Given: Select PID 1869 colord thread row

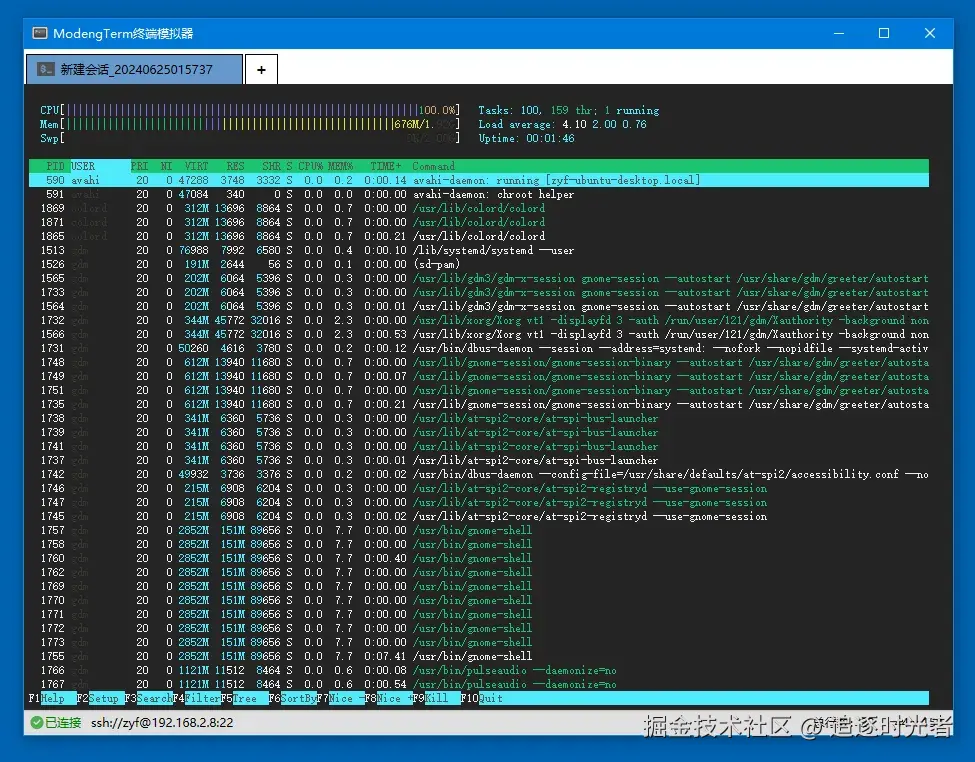Looking at the screenshot, I should [479, 208].
